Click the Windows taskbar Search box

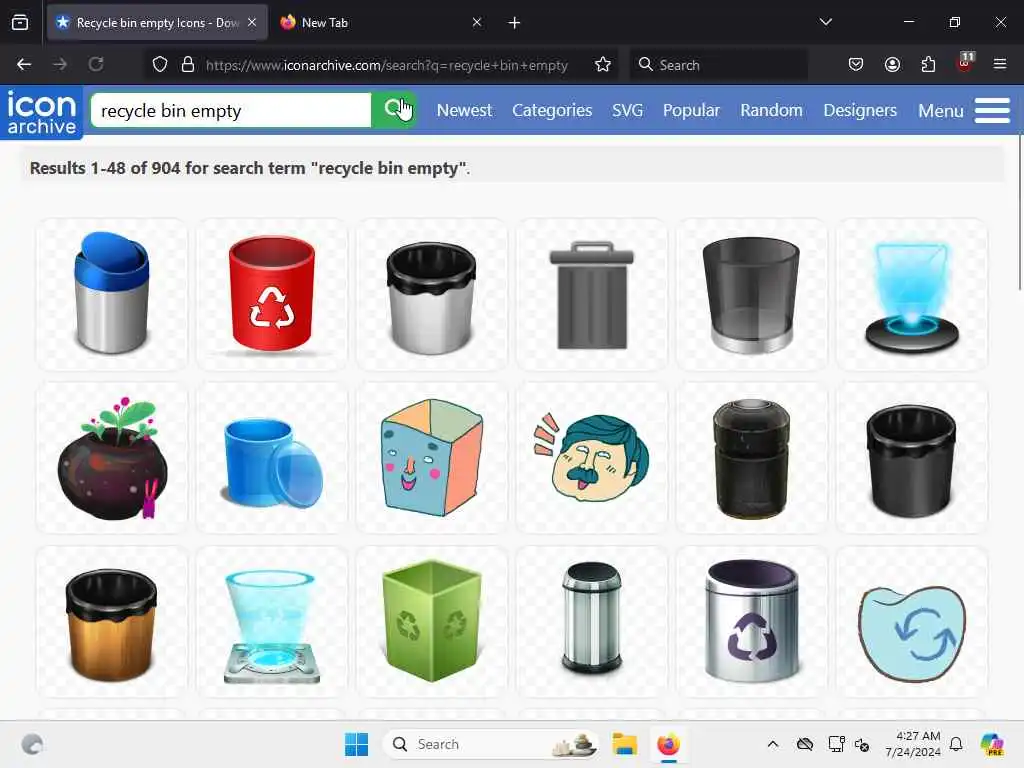coord(491,744)
